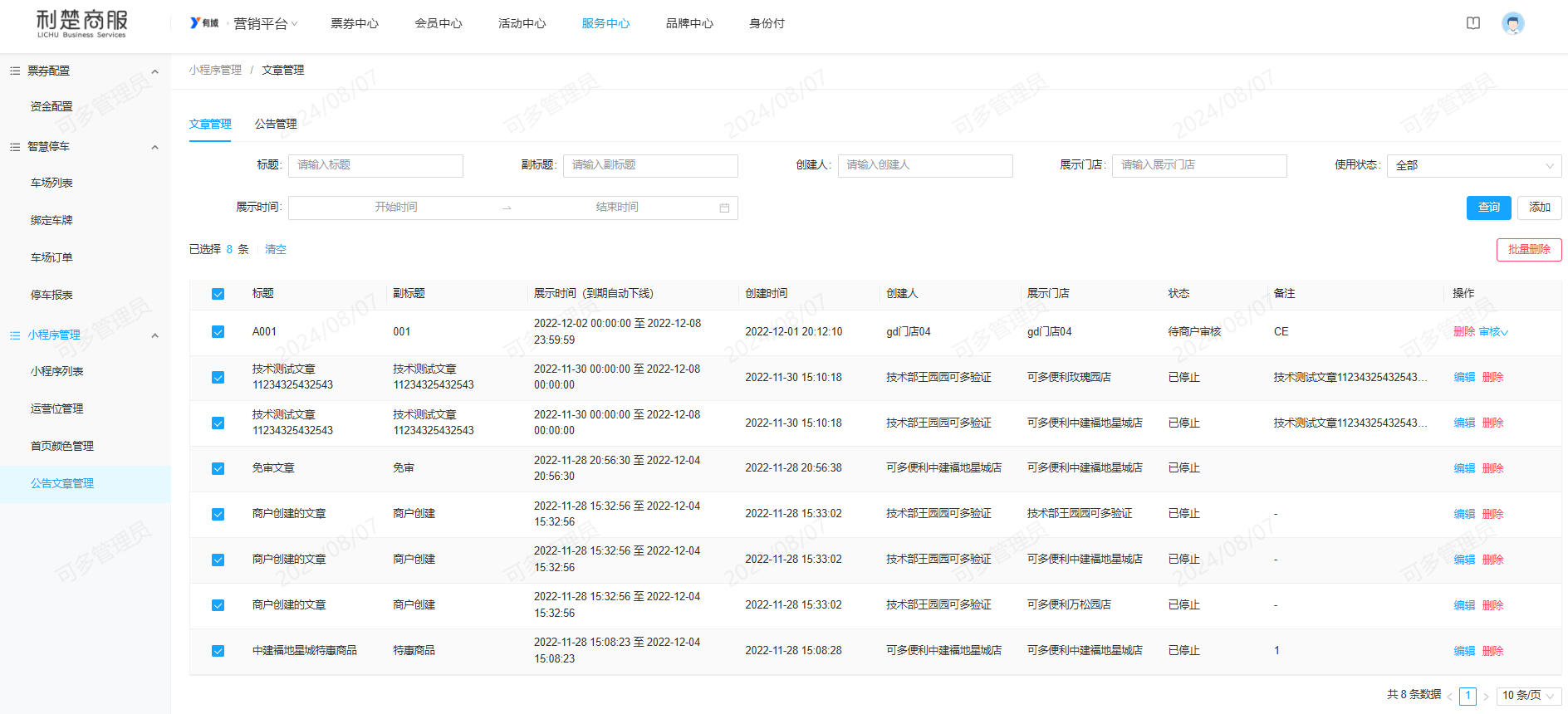
Task: Click the 开始时间 date field
Action: coord(395,208)
